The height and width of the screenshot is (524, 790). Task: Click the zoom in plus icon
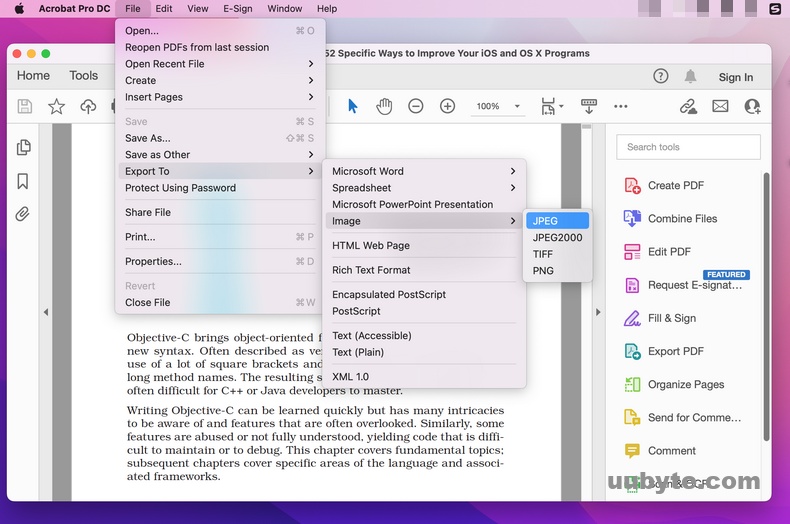[447, 106]
